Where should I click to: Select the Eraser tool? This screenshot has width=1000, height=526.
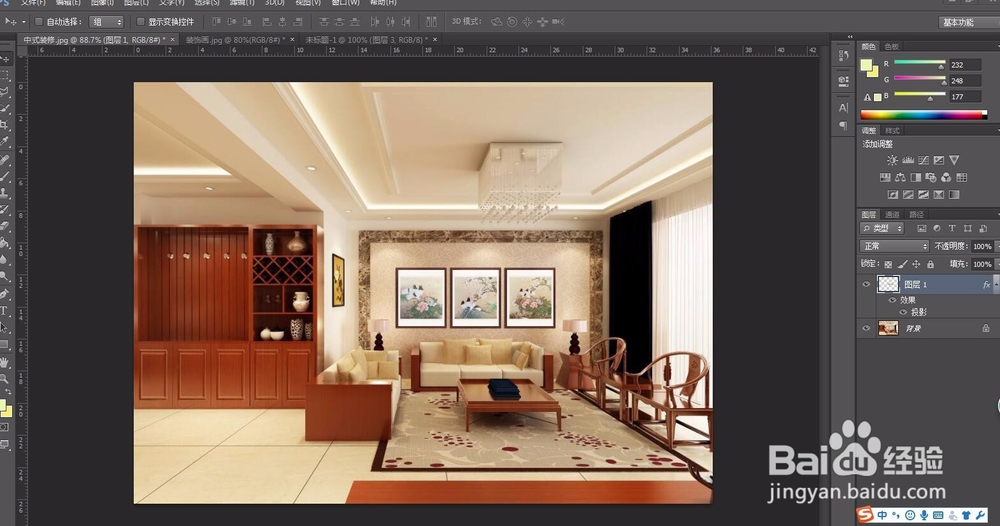pos(4,226)
